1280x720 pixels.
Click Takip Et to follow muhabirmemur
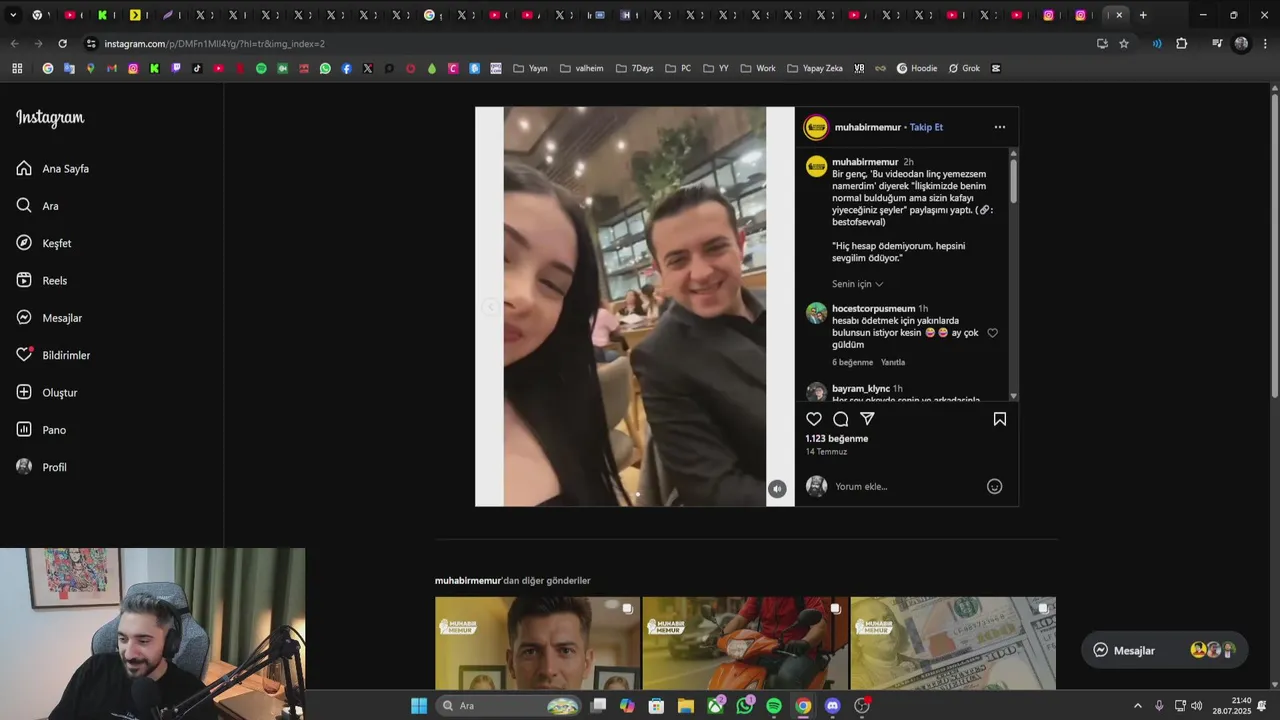pos(926,127)
